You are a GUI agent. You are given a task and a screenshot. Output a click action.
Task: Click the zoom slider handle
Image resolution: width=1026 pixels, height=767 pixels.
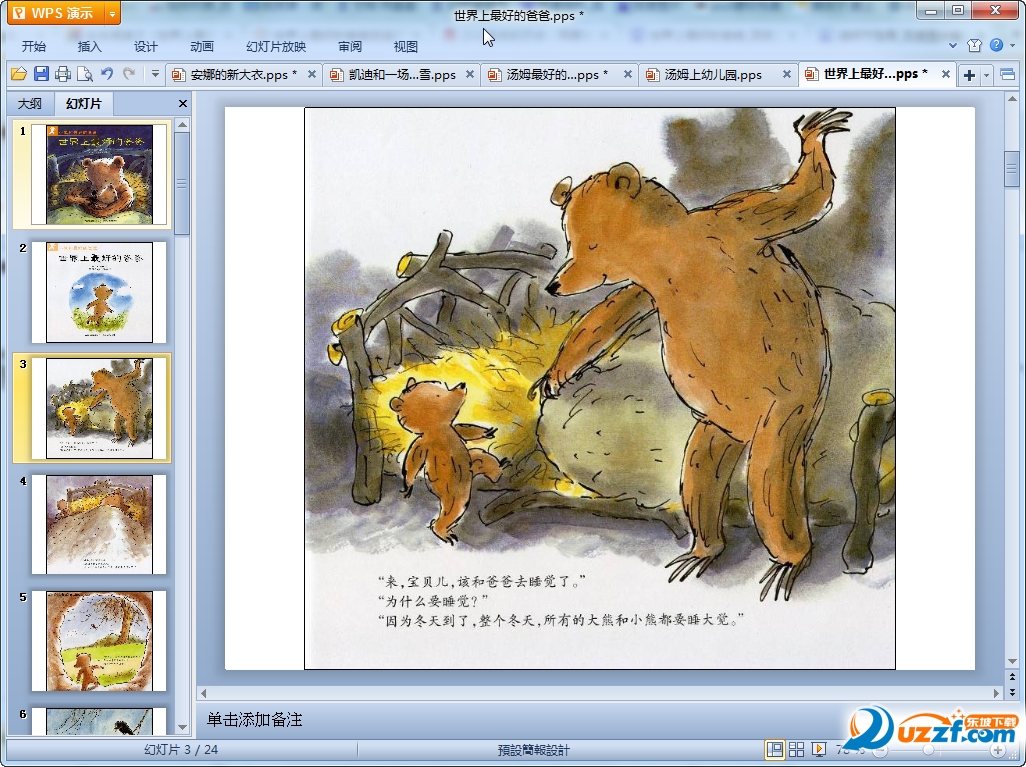pos(929,750)
